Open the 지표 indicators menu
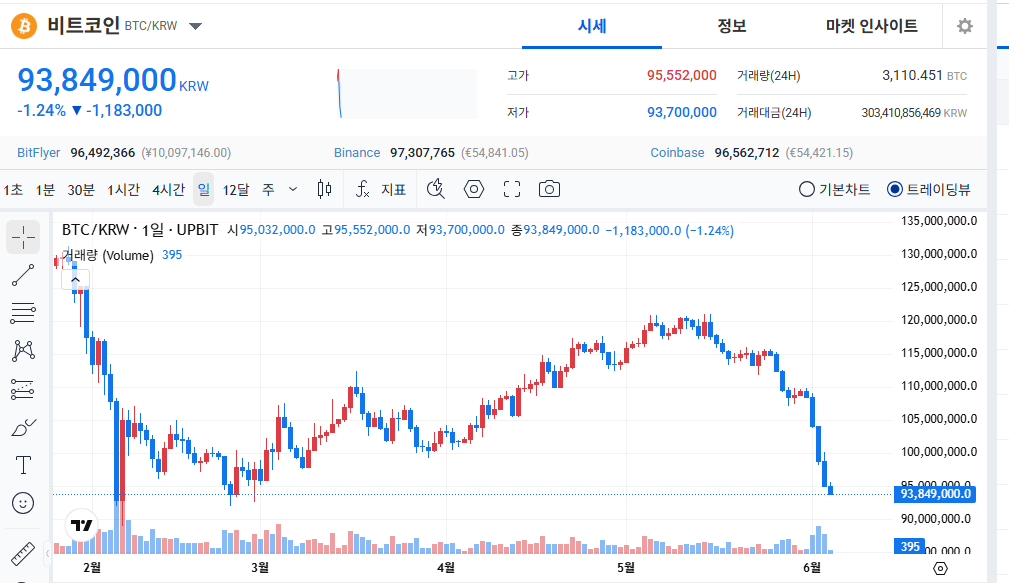 coord(381,189)
